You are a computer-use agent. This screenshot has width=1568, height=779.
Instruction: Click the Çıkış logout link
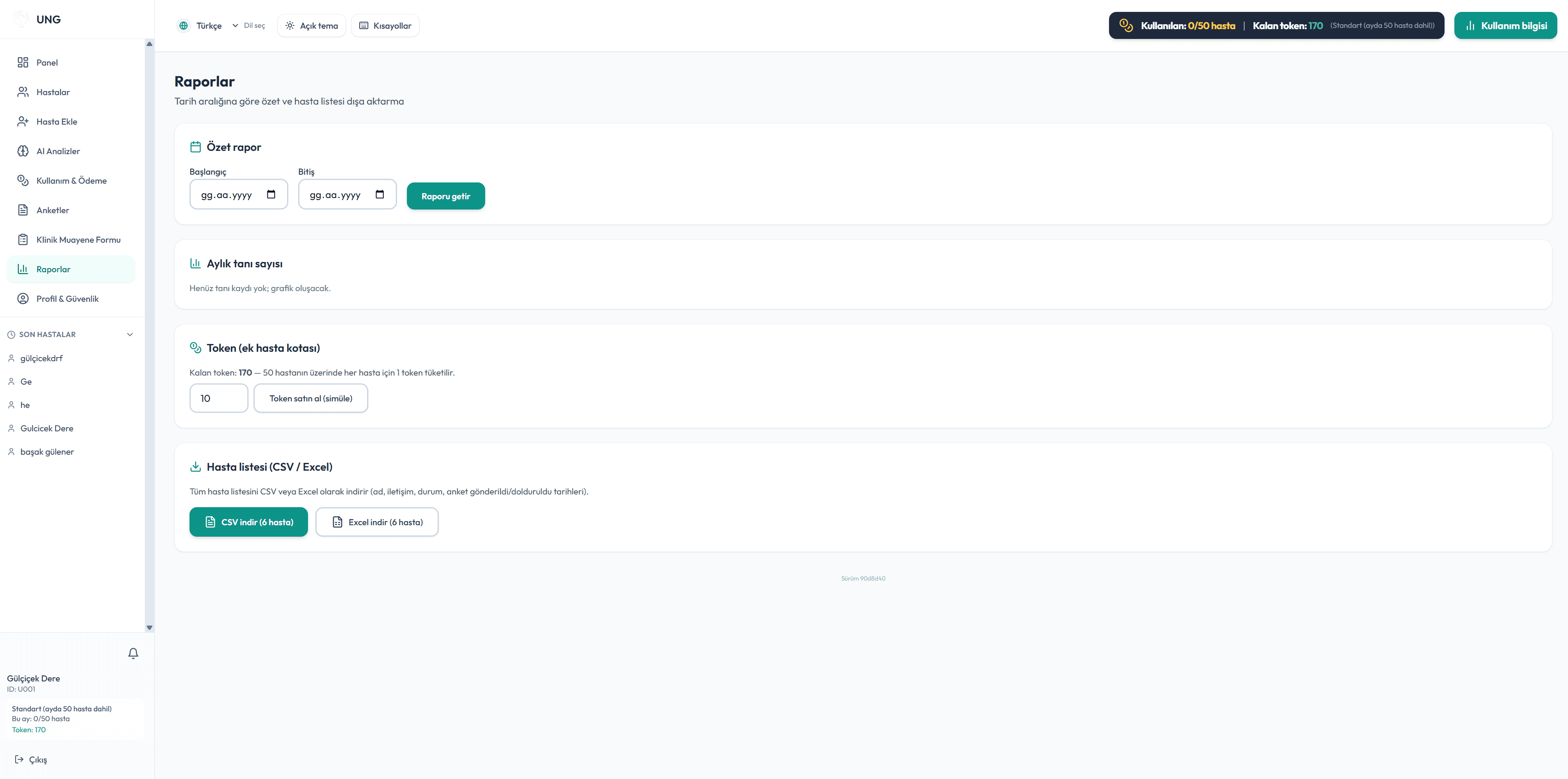point(31,759)
